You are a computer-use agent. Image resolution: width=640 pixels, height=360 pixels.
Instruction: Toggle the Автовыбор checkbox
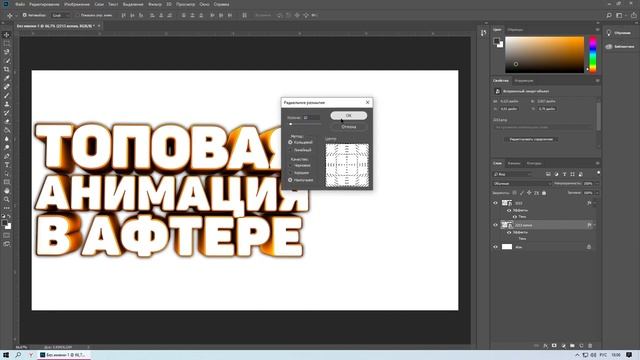24,15
